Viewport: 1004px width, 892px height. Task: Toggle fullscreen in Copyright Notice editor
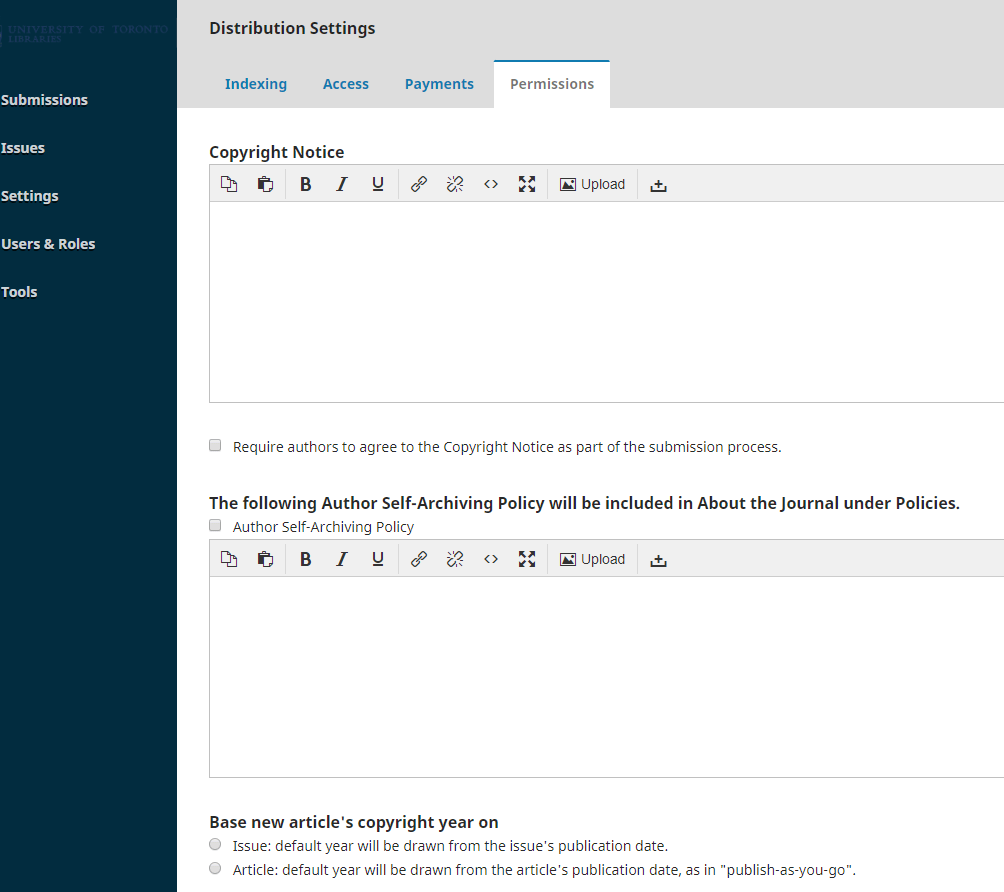[527, 184]
